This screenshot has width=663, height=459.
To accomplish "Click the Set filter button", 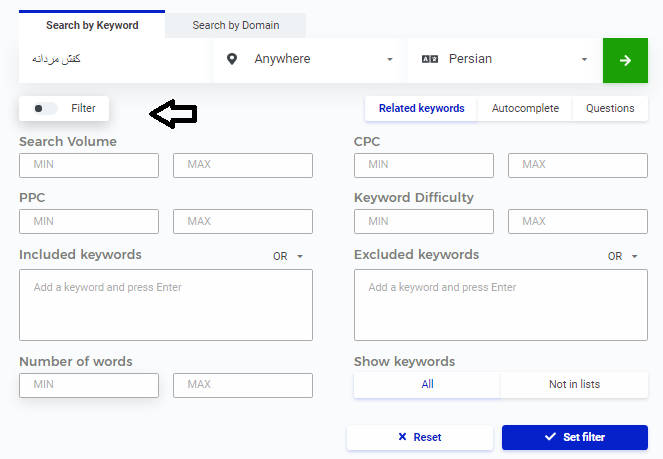I will point(575,437).
